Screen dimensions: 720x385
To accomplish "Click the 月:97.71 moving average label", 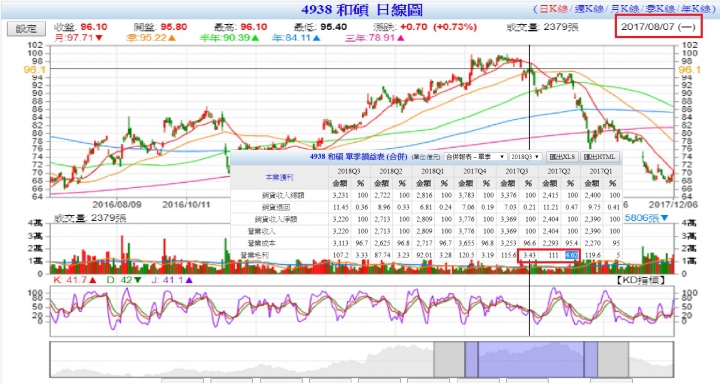I will 78,37.
